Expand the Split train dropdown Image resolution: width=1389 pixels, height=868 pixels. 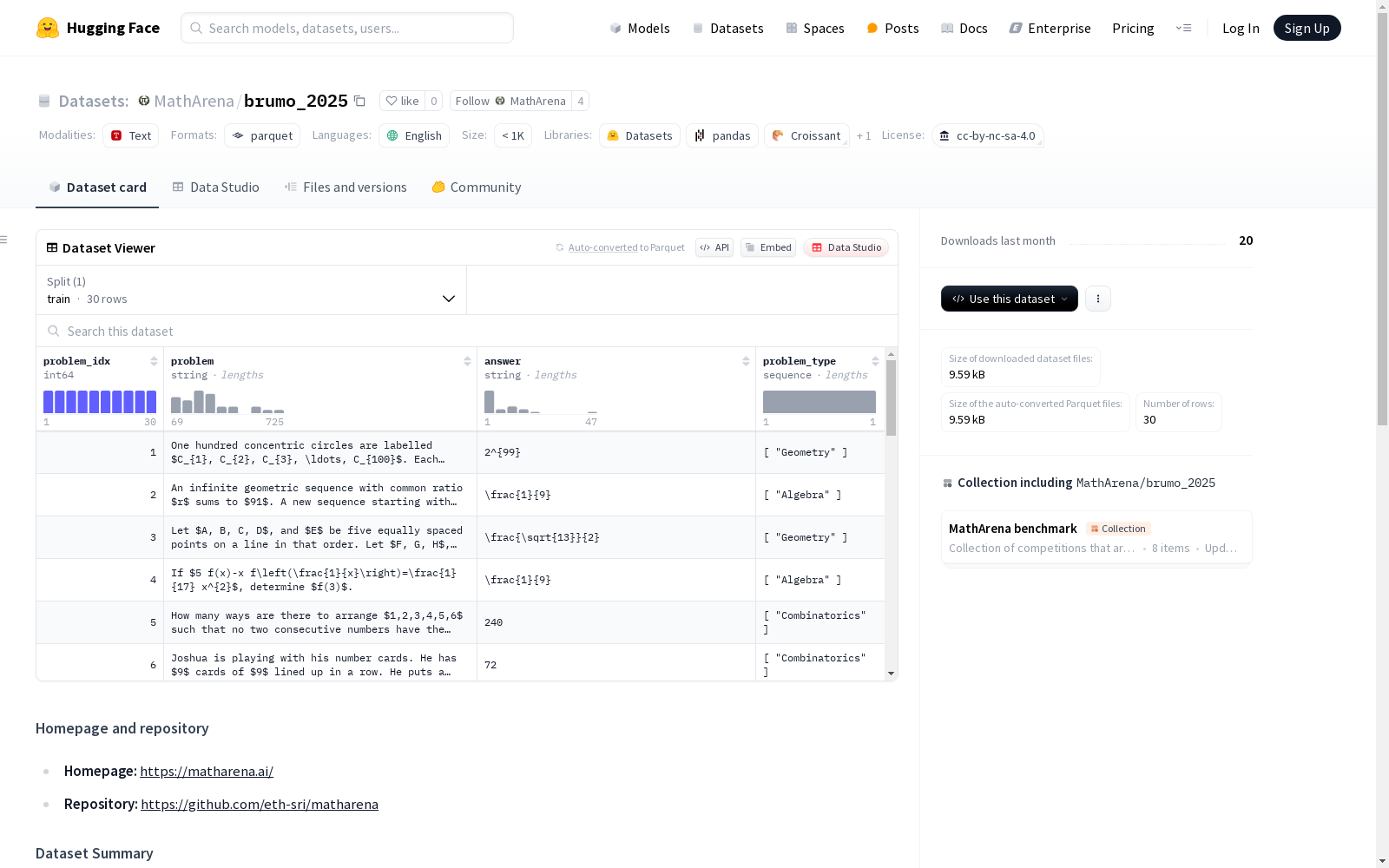(x=252, y=290)
